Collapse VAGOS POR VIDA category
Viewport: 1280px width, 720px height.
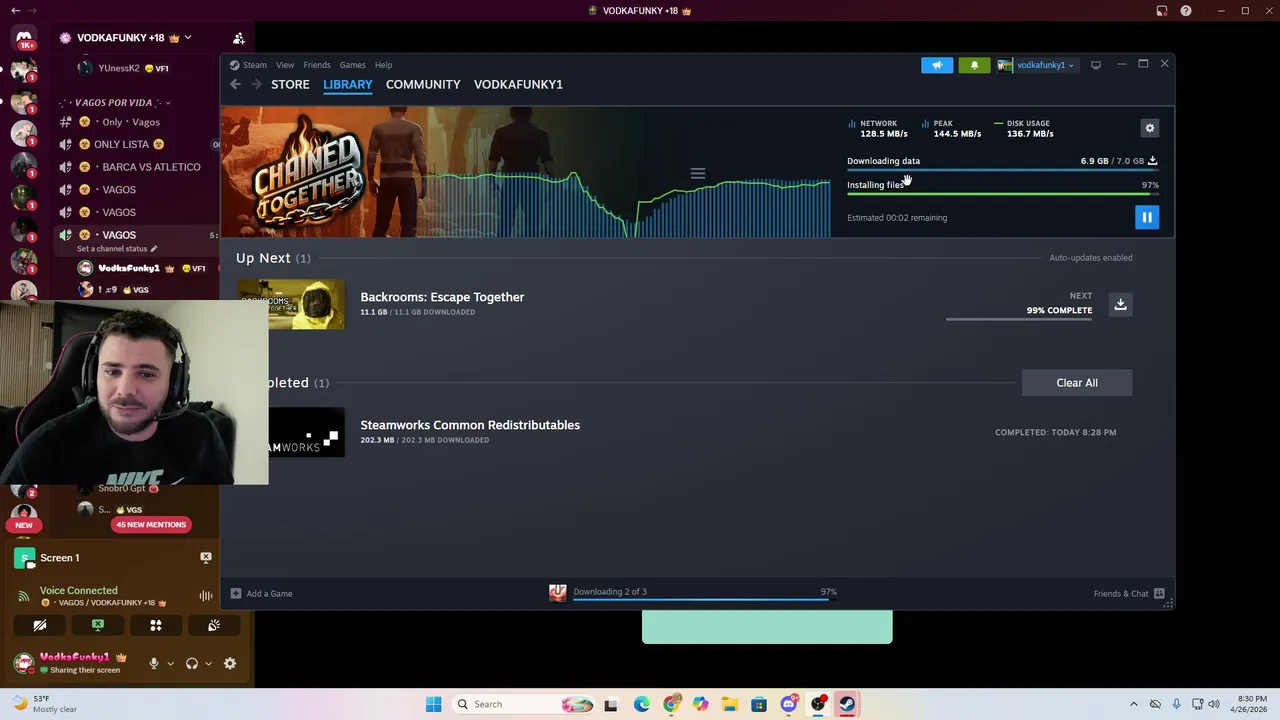pyautogui.click(x=114, y=102)
